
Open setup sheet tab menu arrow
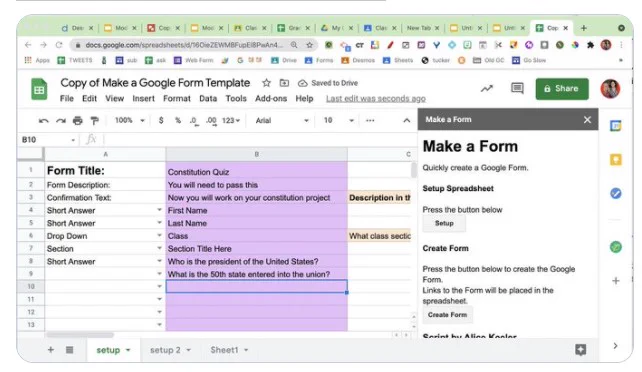tap(128, 350)
